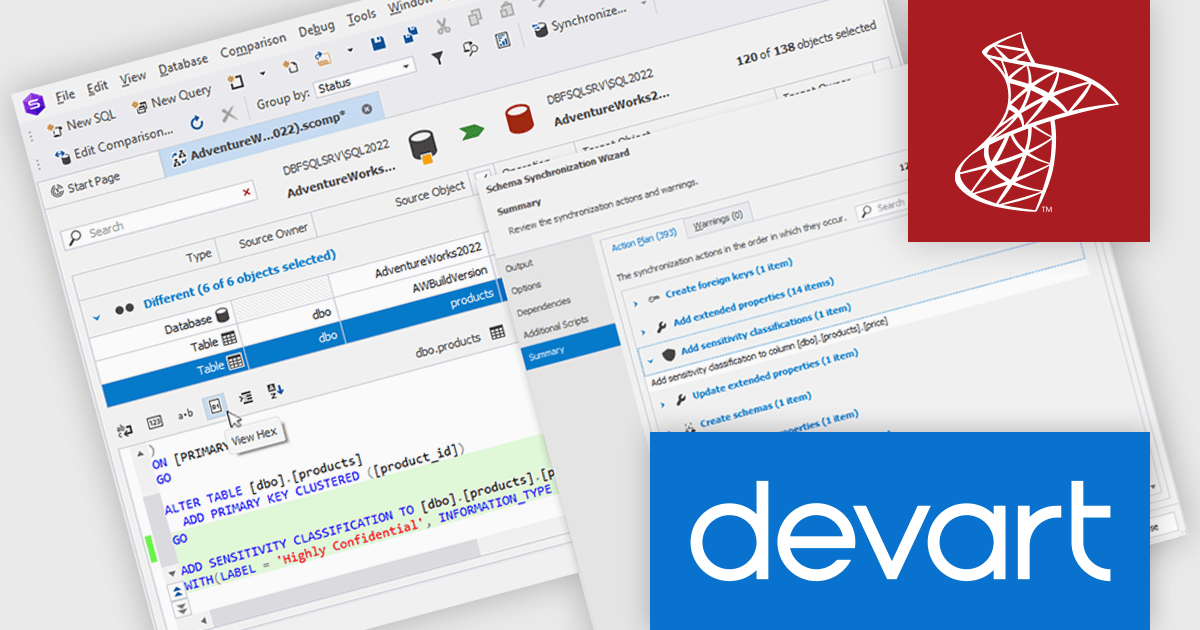Click the indent lines icon
Viewport: 1200px width, 630px height.
(246, 397)
